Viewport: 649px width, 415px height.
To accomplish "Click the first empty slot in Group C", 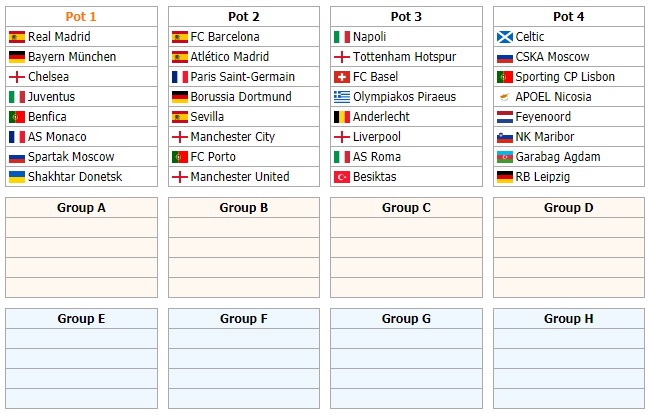I will pos(406,228).
